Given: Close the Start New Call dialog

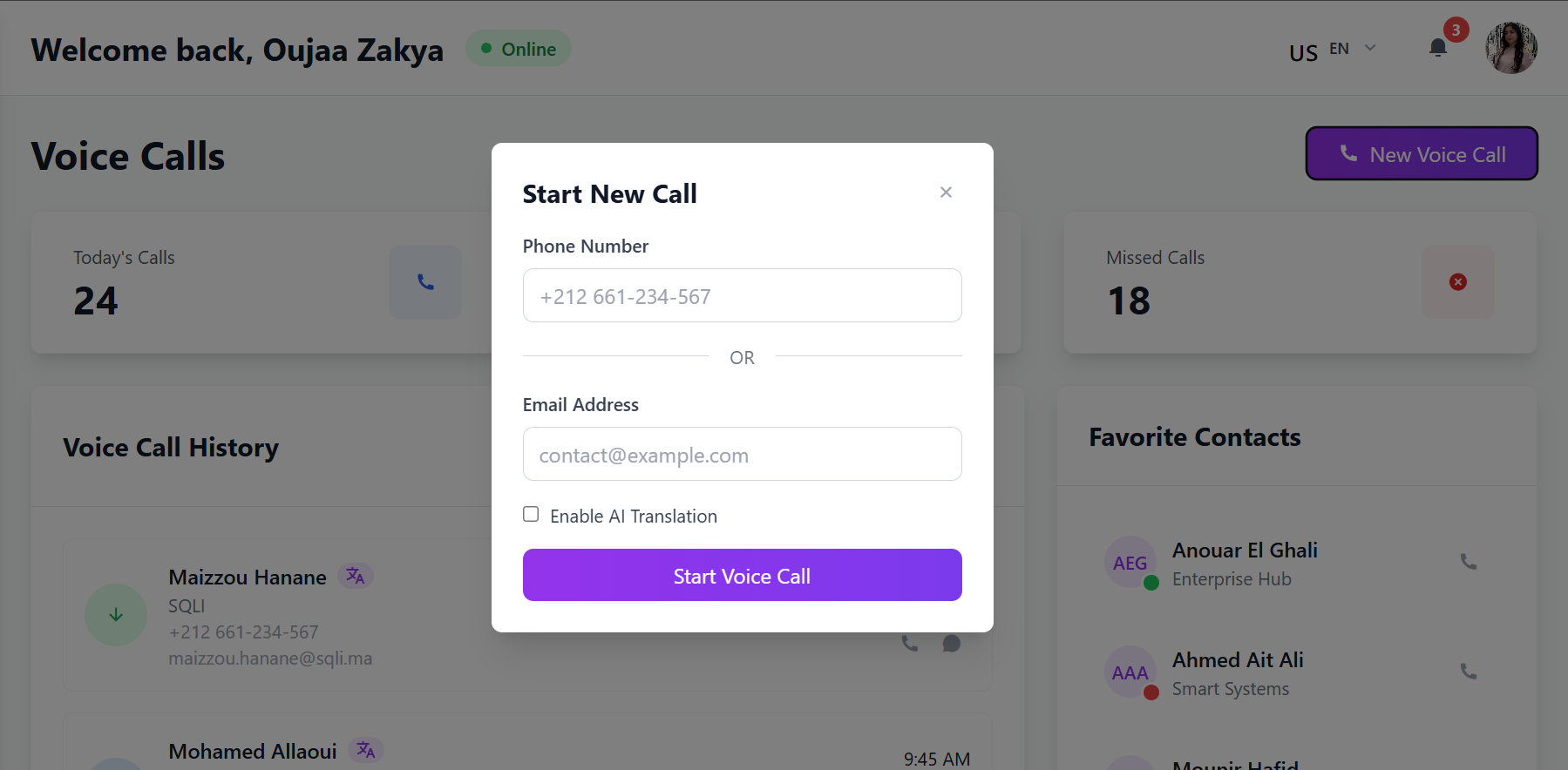Looking at the screenshot, I should coord(946,192).
